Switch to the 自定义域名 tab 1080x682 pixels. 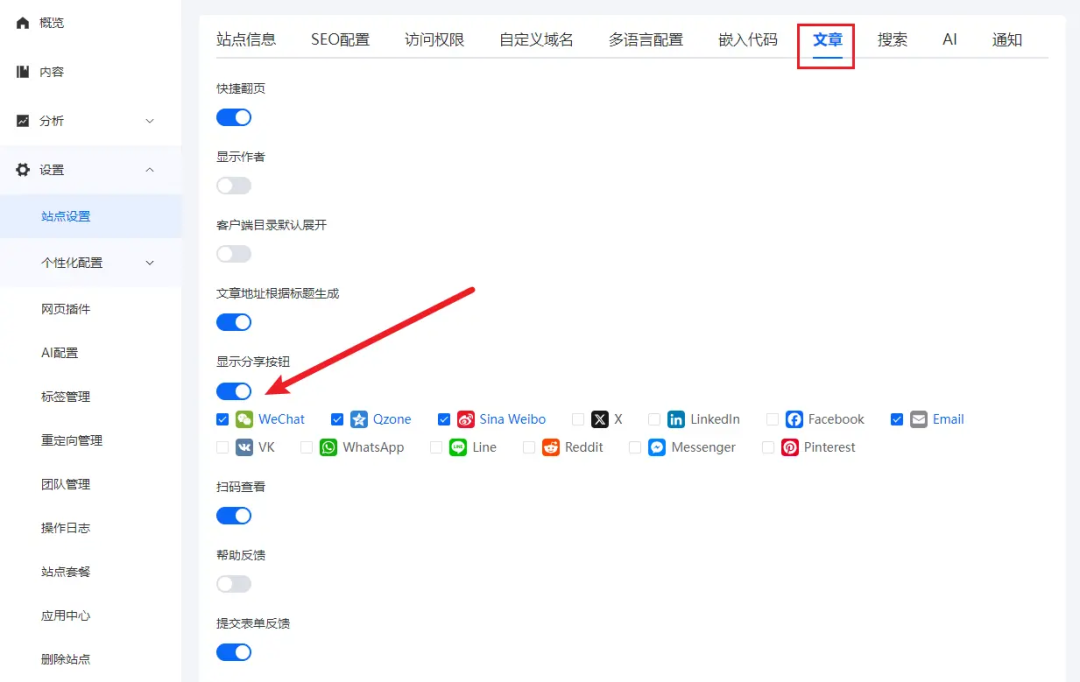(x=537, y=39)
